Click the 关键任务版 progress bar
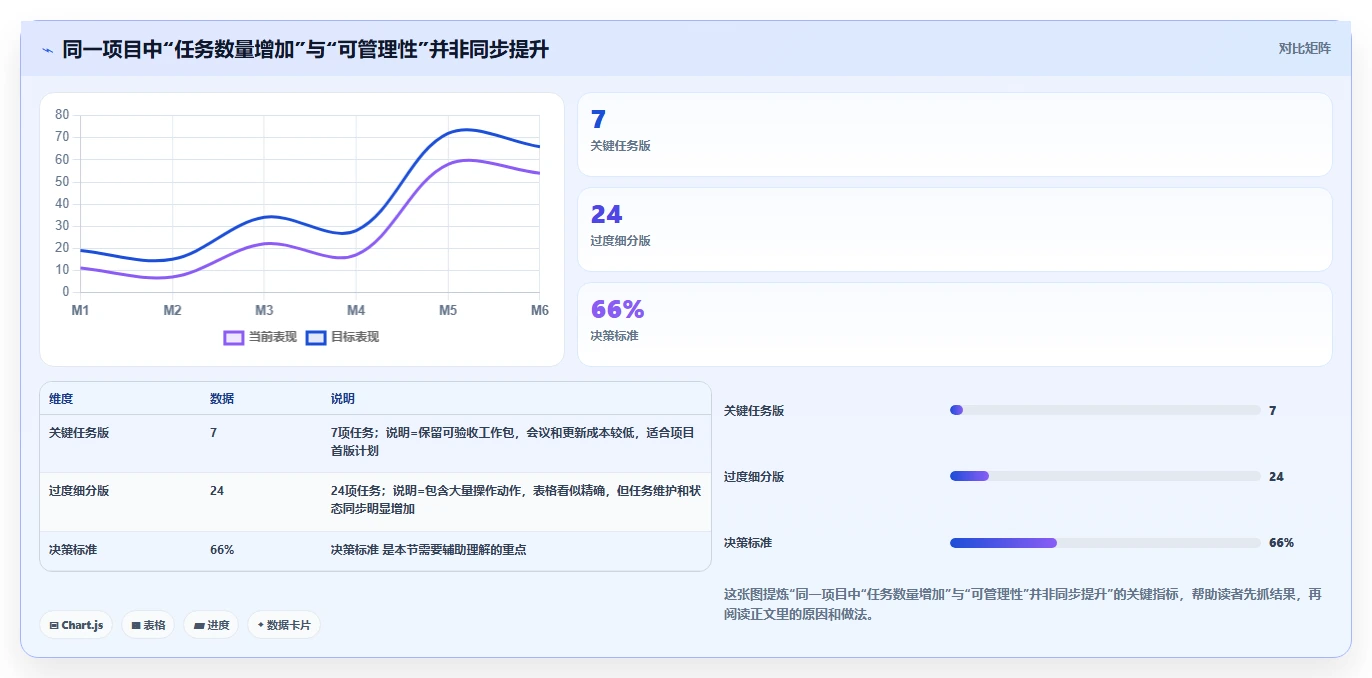The image size is (1372, 678). (1105, 410)
